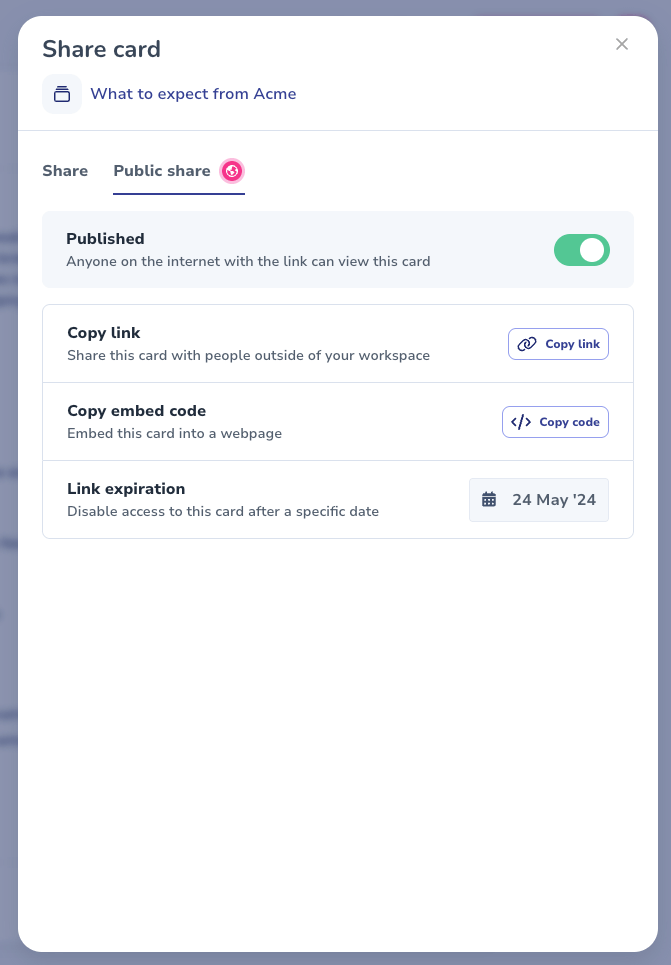This screenshot has height=965, width=671.
Task: Close the Share card dialog
Action: pyautogui.click(x=622, y=44)
